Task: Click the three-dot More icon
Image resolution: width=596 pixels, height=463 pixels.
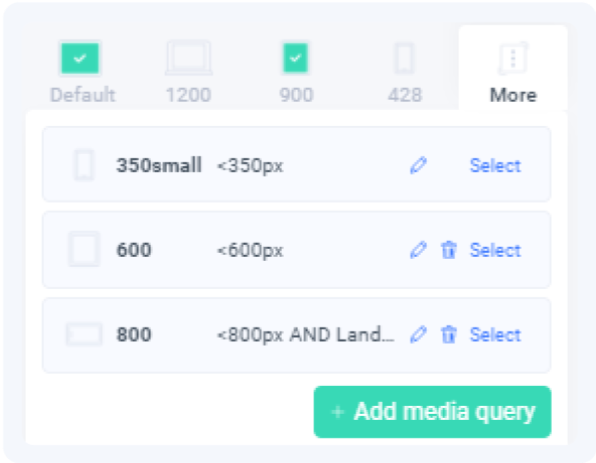Action: [x=513, y=58]
